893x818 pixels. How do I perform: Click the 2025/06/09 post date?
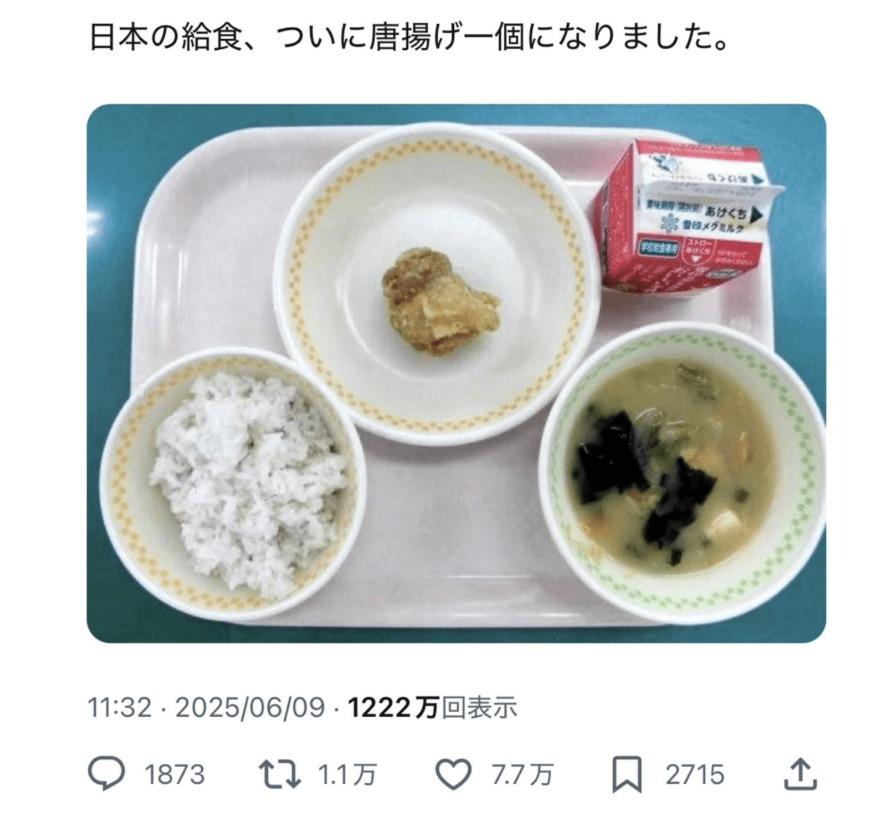pyautogui.click(x=250, y=708)
